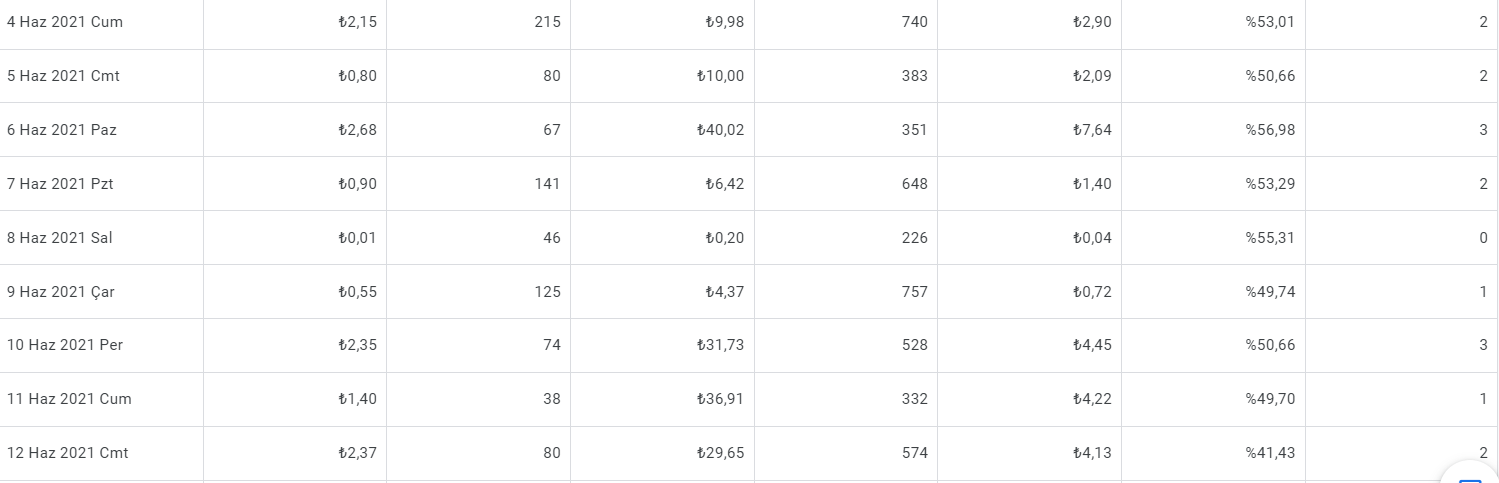The width and height of the screenshot is (1499, 483).
Task: Select the 12 Haz 2021 Cmt date cell
Action: tap(101, 453)
